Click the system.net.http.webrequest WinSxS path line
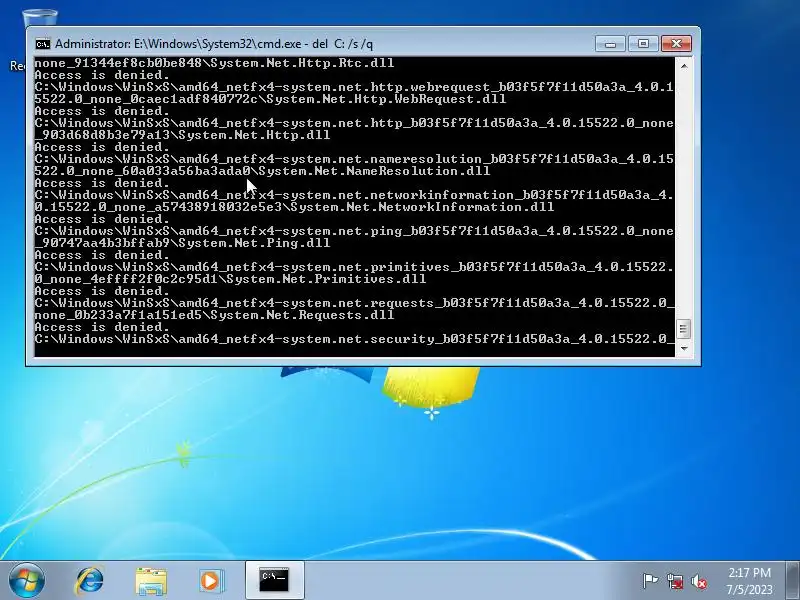Viewport: 800px width, 600px height. (x=354, y=87)
